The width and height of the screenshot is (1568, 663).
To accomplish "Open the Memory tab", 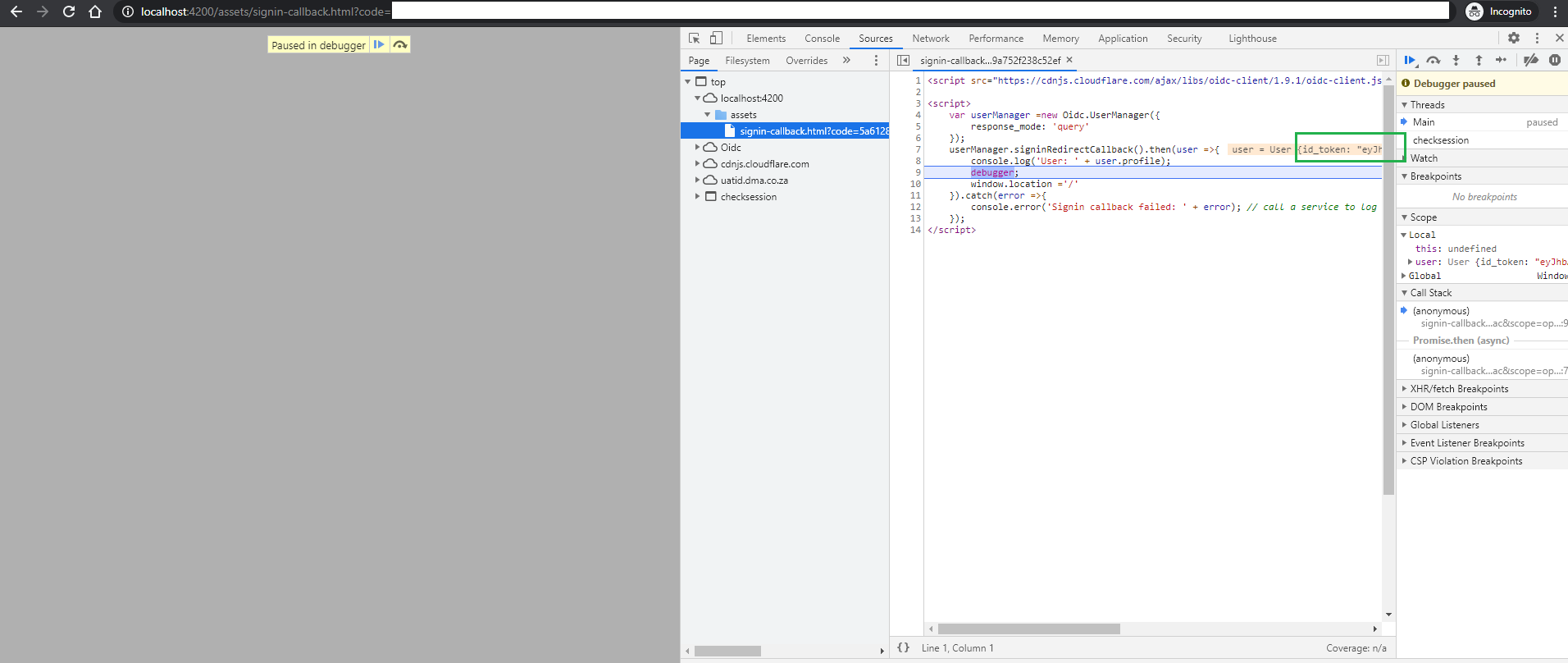I will pos(1060,39).
